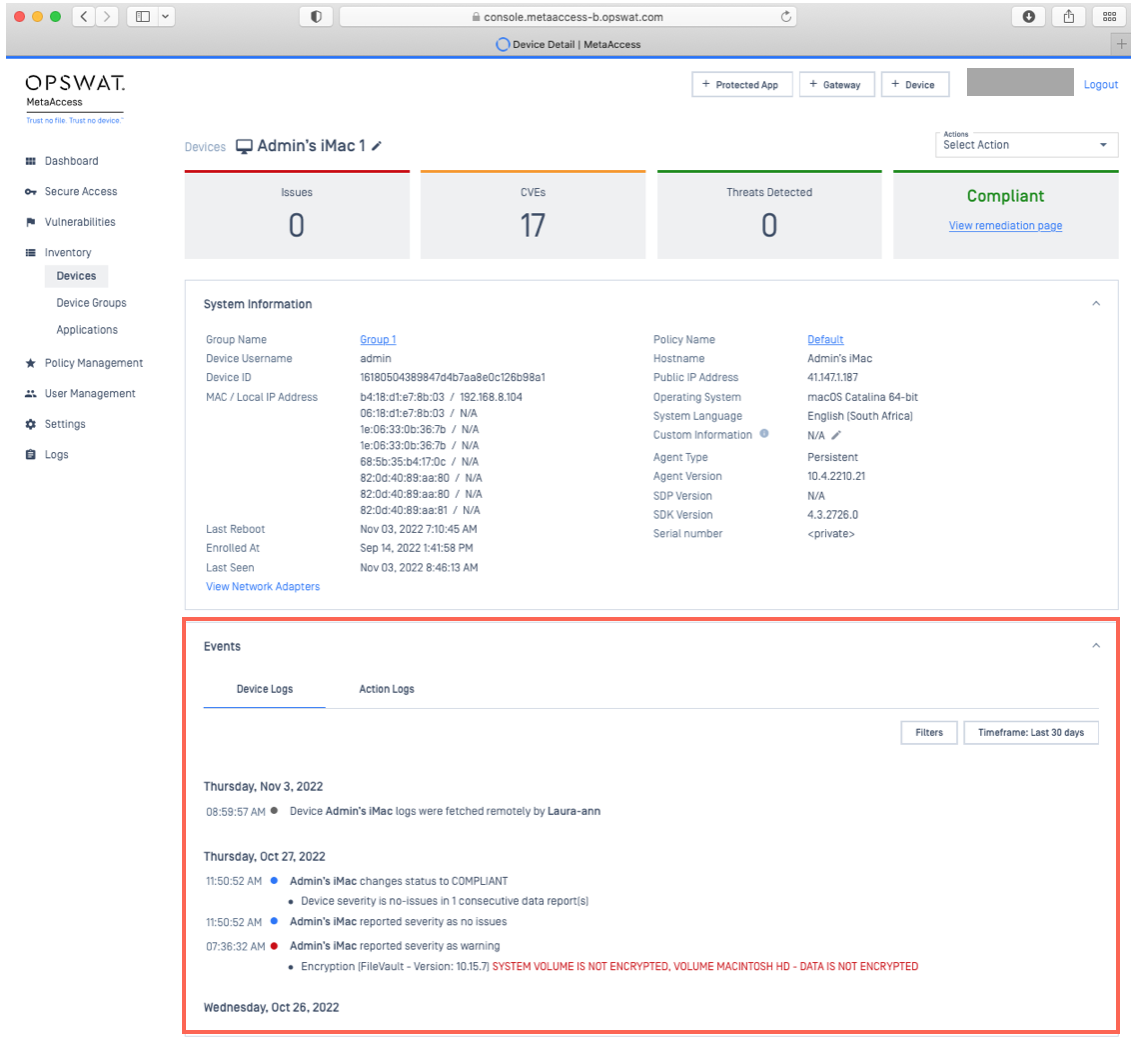Add a new Safari tab

[1120, 44]
